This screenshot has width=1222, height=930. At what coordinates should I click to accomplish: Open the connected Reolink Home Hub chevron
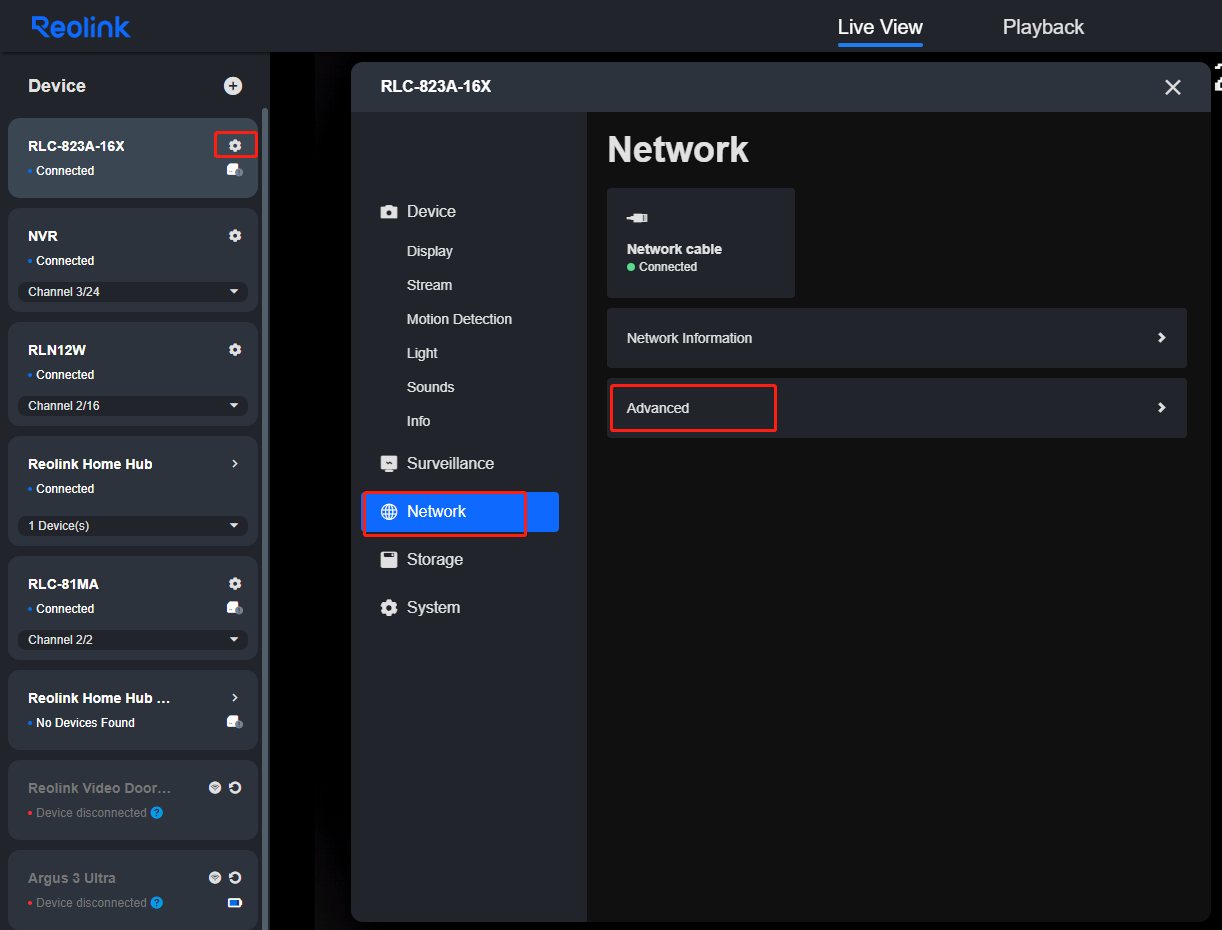tap(235, 464)
